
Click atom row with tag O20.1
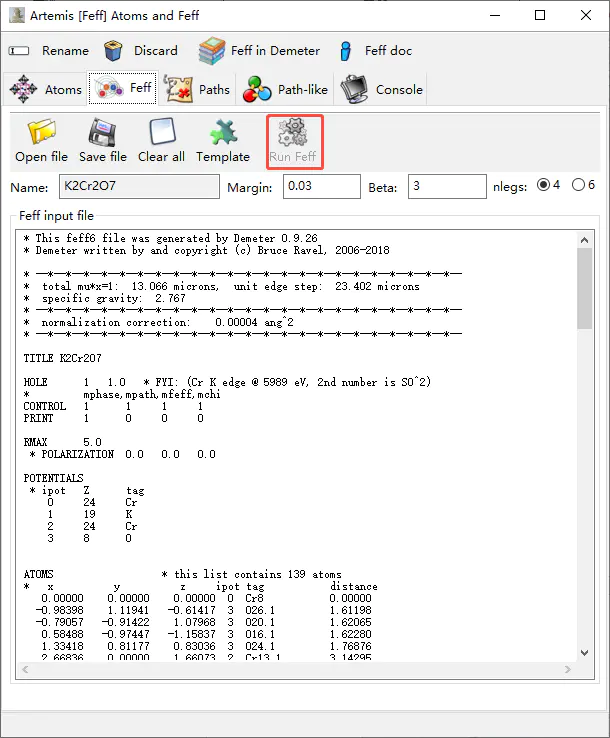point(203,622)
